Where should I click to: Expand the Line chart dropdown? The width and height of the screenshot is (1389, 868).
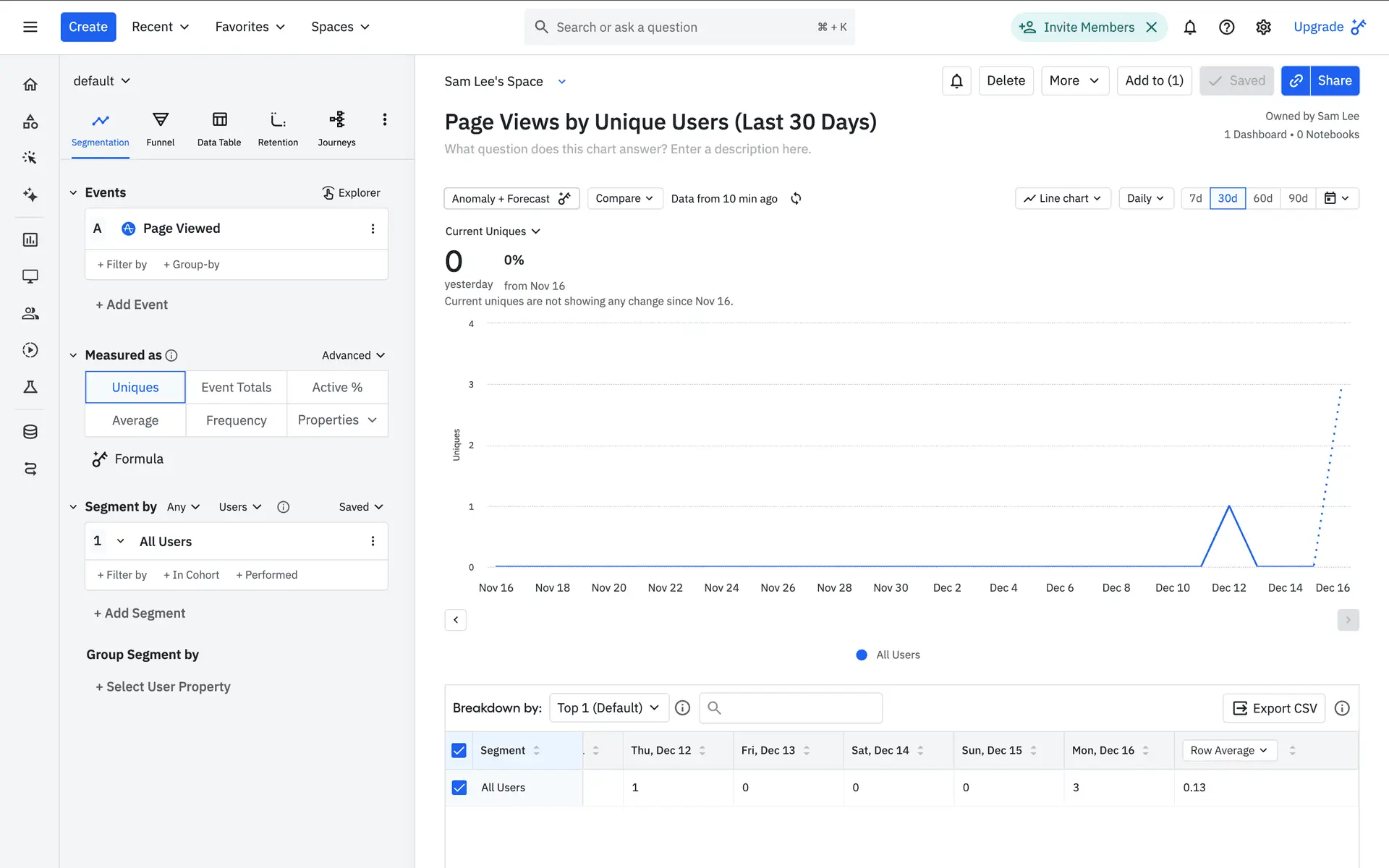1062,198
